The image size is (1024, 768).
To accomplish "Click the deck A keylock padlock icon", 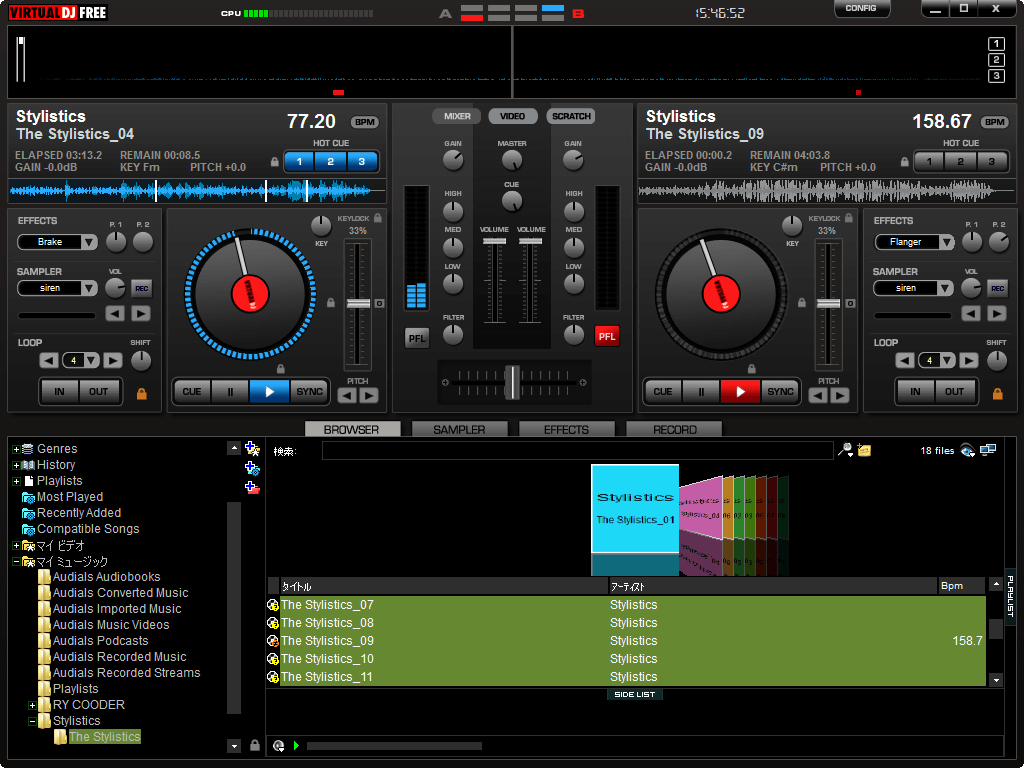I will pos(377,218).
